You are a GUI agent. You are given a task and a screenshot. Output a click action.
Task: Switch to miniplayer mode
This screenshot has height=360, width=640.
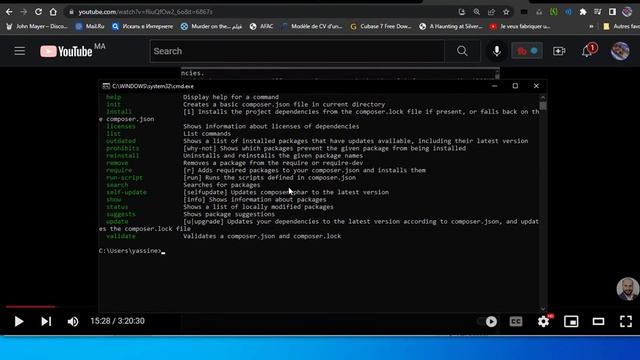[x=571, y=322]
